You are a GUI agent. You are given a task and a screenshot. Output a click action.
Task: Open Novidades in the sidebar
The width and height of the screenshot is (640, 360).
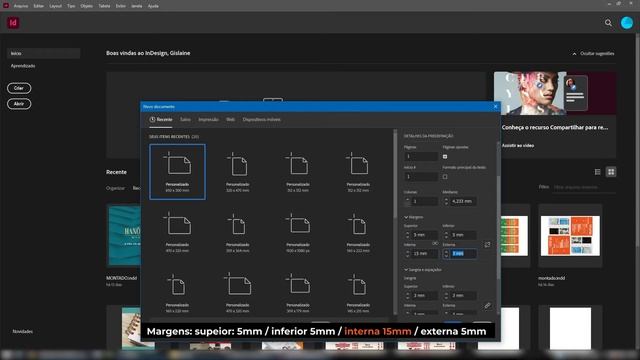[x=22, y=331]
